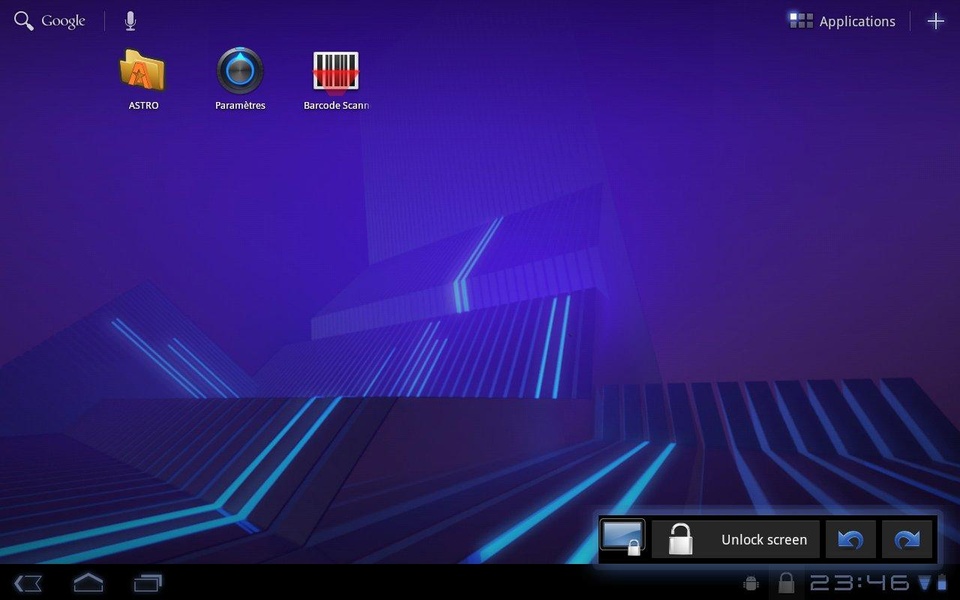The width and height of the screenshot is (960, 600).
Task: Open the 23:46 clock panel
Action: 860,583
